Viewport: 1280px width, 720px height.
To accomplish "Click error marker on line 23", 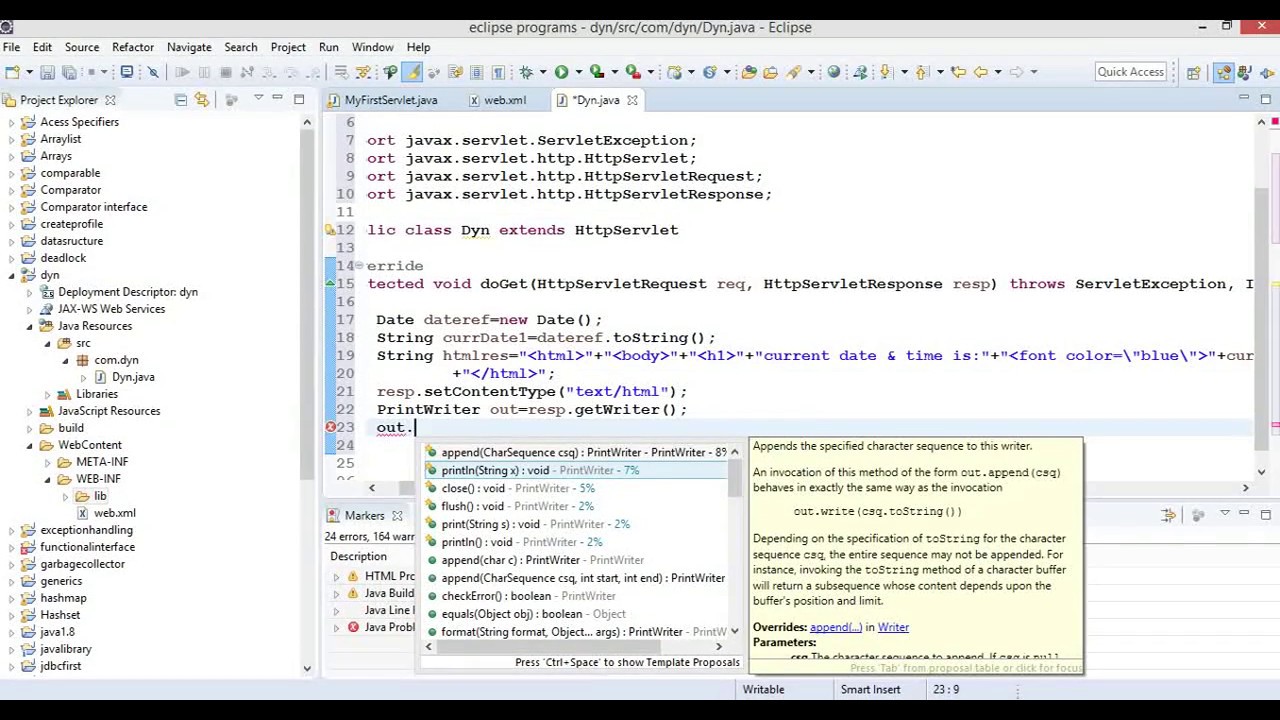I will [x=331, y=428].
